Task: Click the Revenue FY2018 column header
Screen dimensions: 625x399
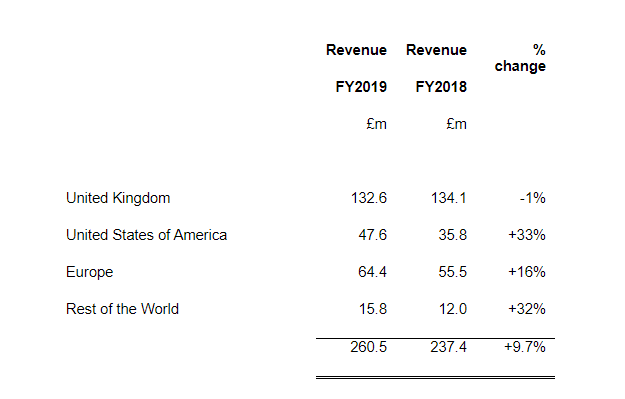Action: [436, 68]
